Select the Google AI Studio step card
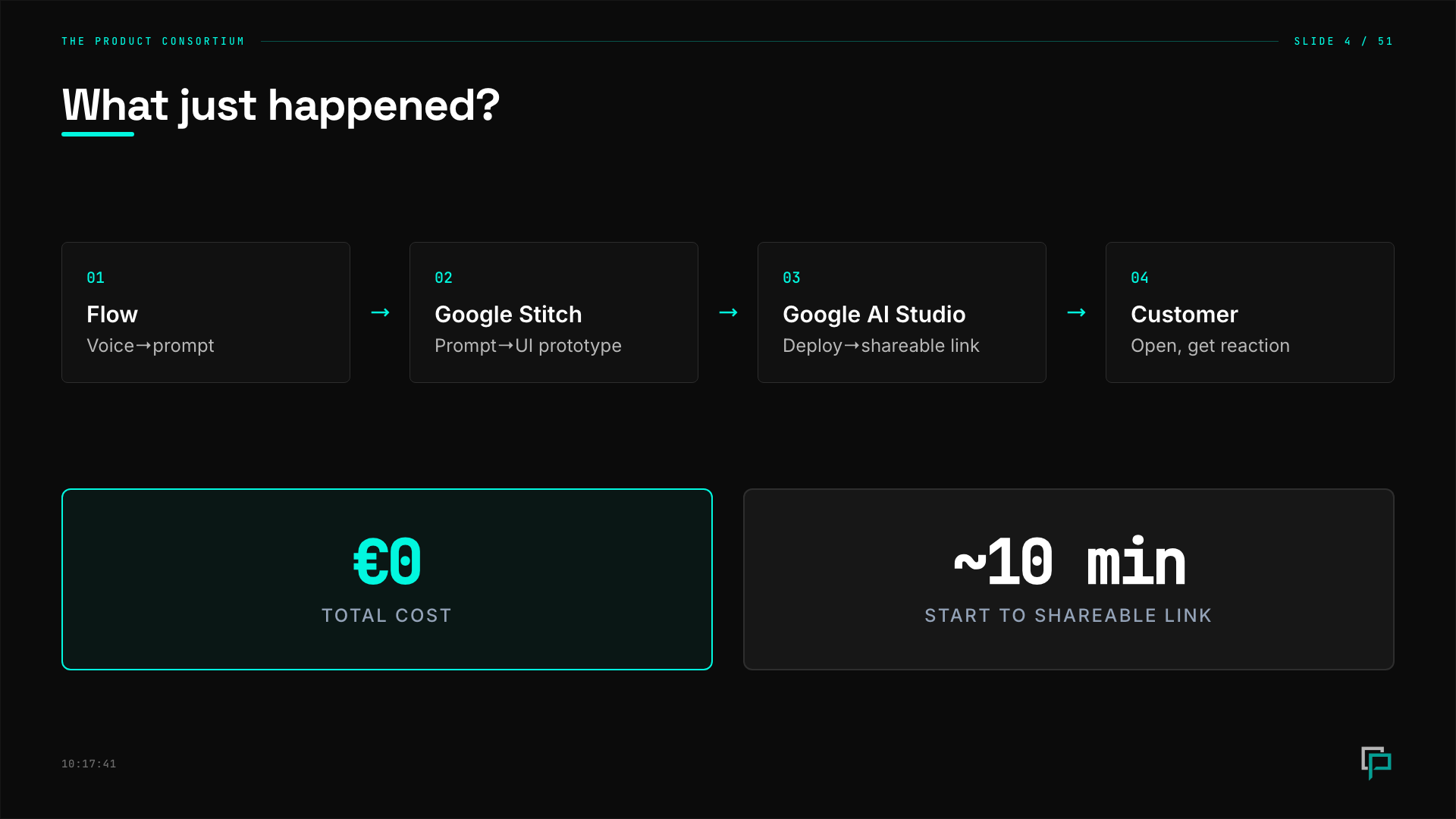Viewport: 1456px width, 819px height. (x=902, y=312)
